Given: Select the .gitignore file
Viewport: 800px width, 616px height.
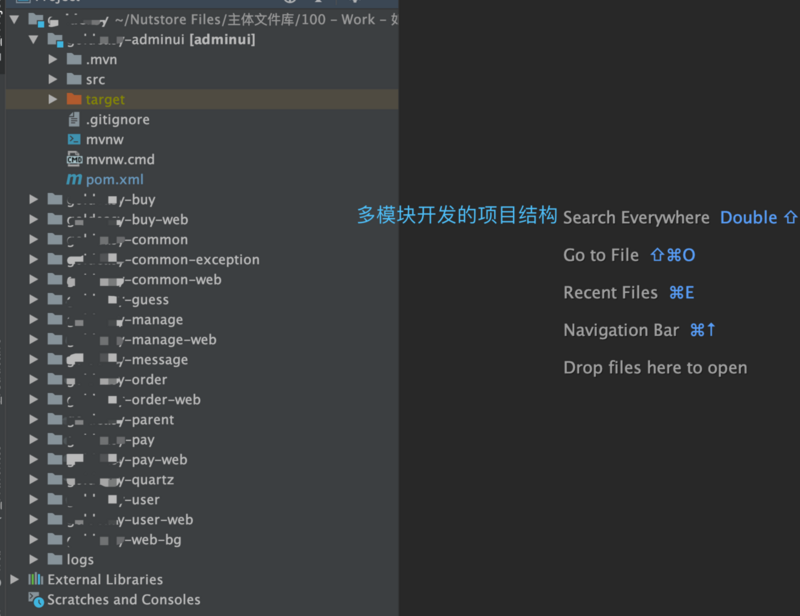Looking at the screenshot, I should (118, 119).
